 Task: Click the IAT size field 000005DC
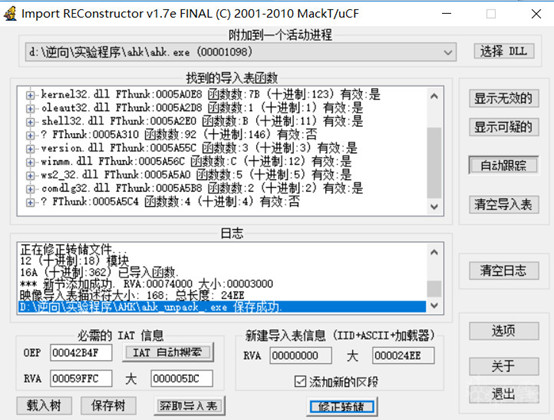(x=182, y=379)
